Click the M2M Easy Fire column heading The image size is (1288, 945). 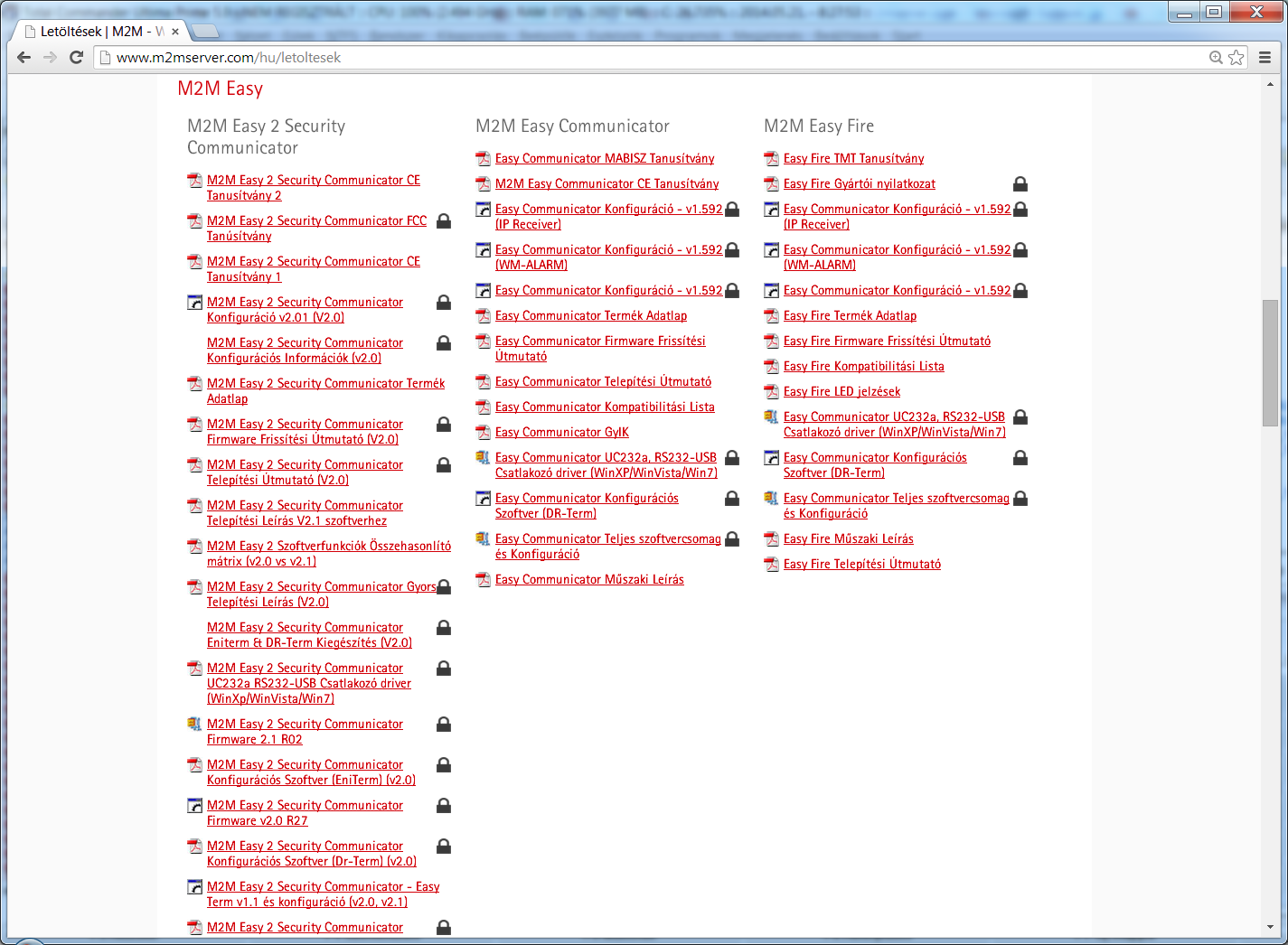819,126
